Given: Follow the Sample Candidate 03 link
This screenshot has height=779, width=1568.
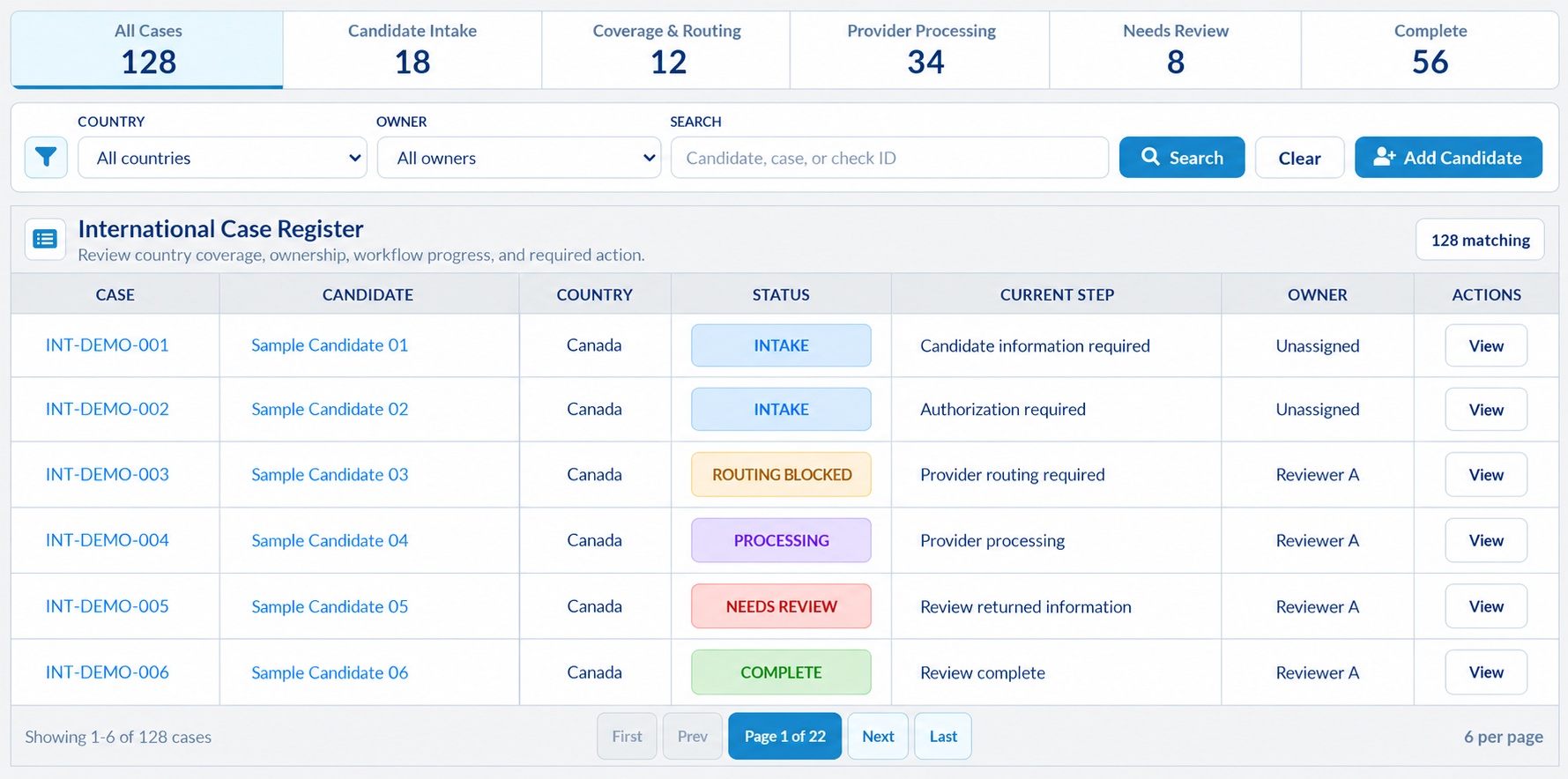Looking at the screenshot, I should point(330,474).
